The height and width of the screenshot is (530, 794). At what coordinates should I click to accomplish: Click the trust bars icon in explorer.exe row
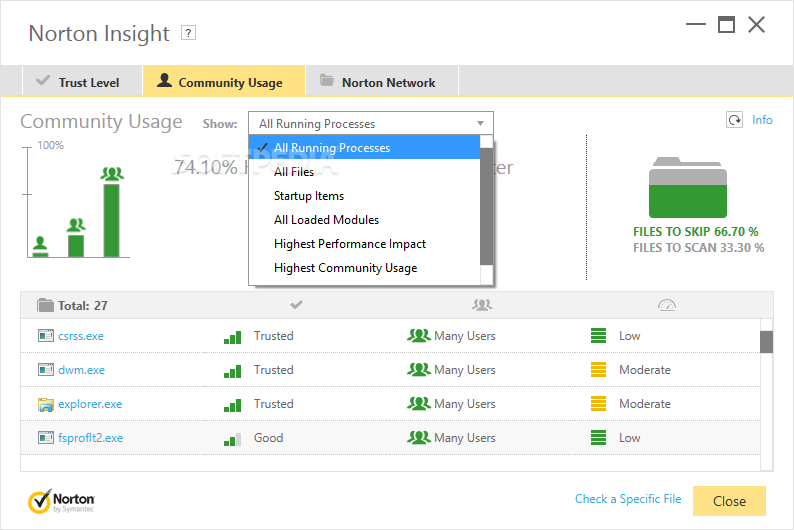pyautogui.click(x=232, y=405)
